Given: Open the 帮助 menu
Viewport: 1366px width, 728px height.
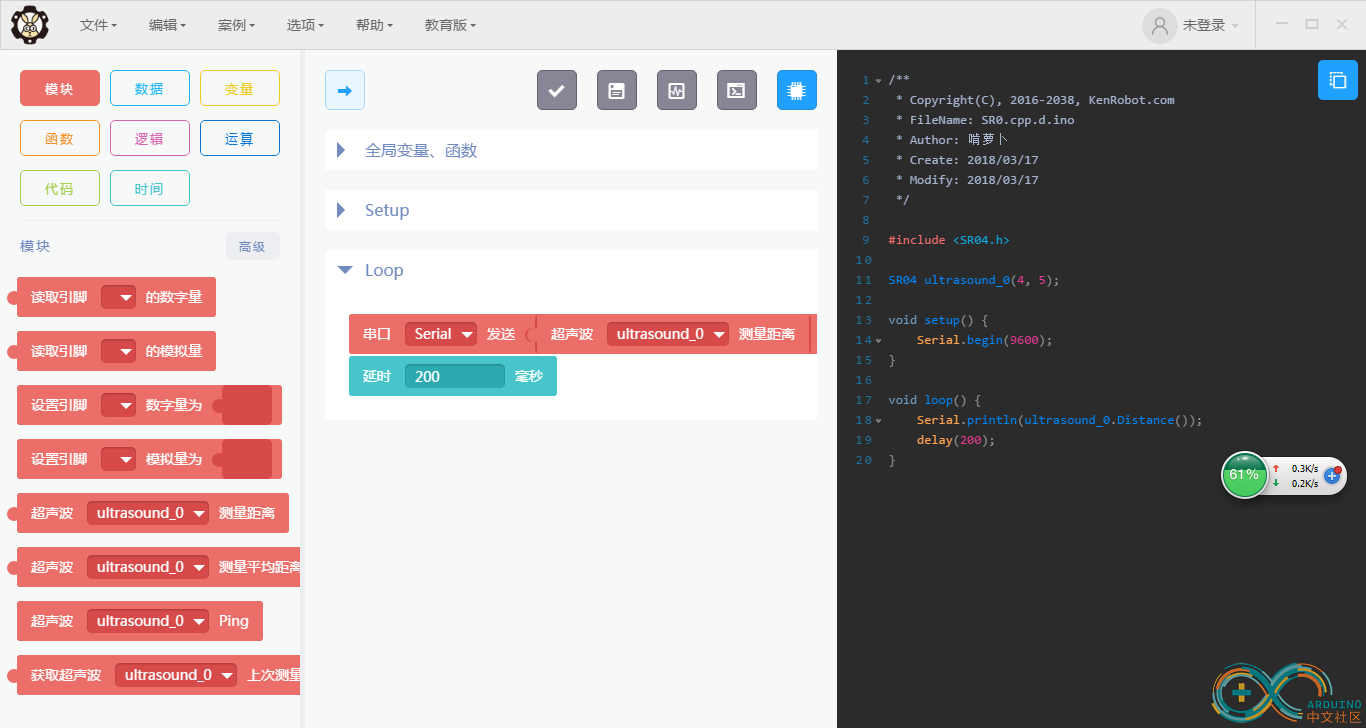Looking at the screenshot, I should pos(374,25).
